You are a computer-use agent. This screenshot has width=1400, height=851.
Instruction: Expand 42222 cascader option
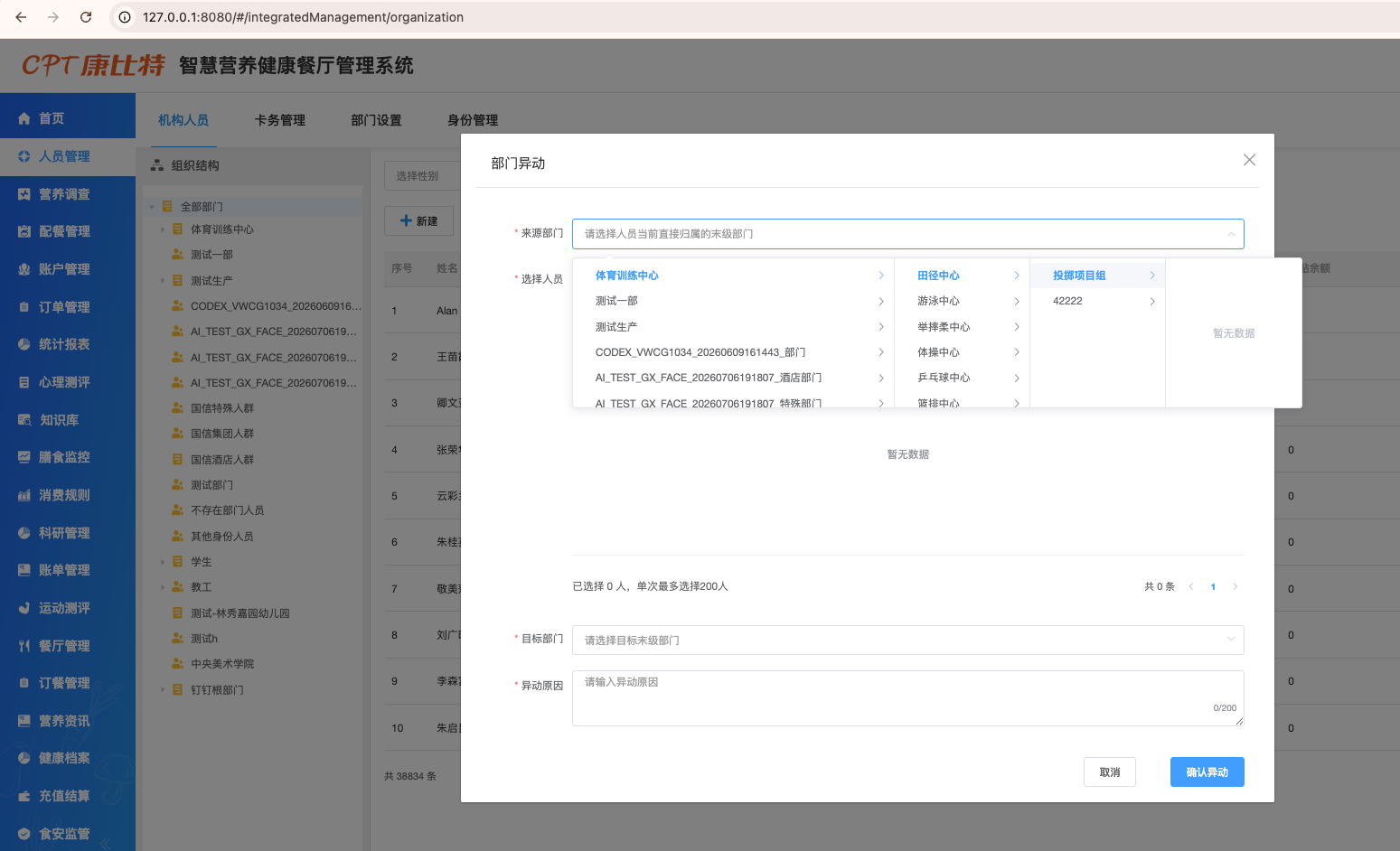click(1152, 301)
